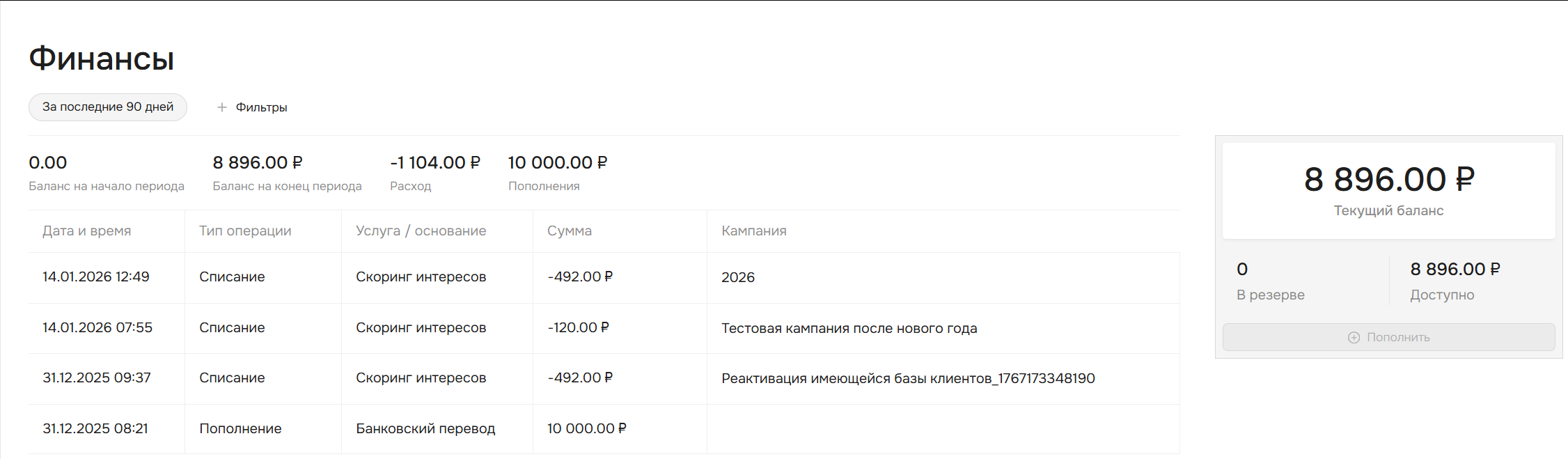
Task: Click the "Расход" summary total
Action: 434,163
